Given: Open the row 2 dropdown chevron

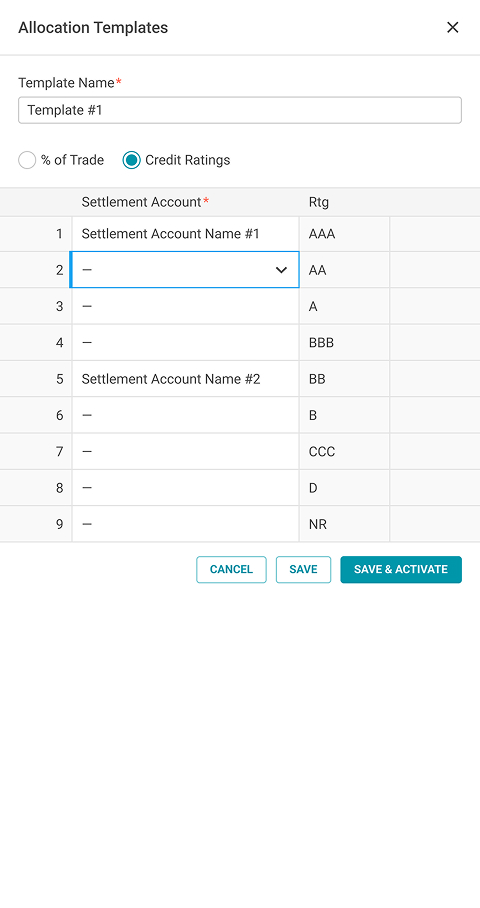Looking at the screenshot, I should pyautogui.click(x=281, y=270).
